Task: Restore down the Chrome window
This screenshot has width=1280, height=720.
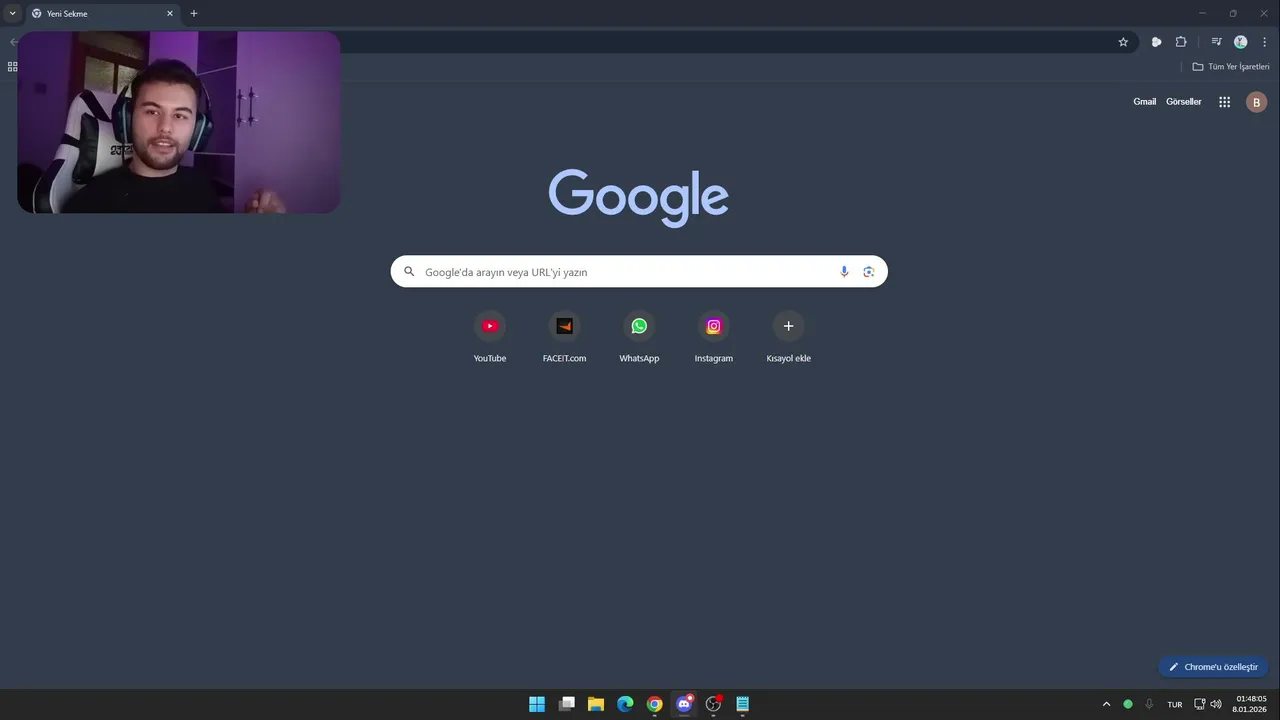Action: pyautogui.click(x=1233, y=13)
